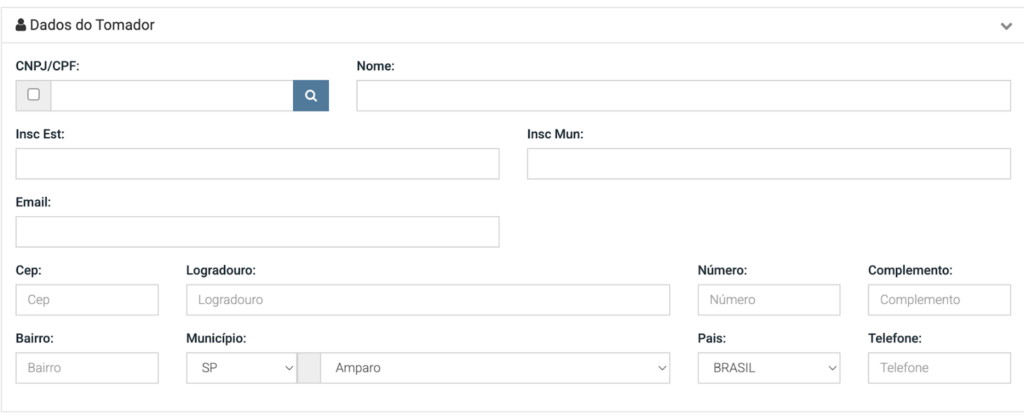
Task: Click the Cep input box
Action: [x=87, y=300]
